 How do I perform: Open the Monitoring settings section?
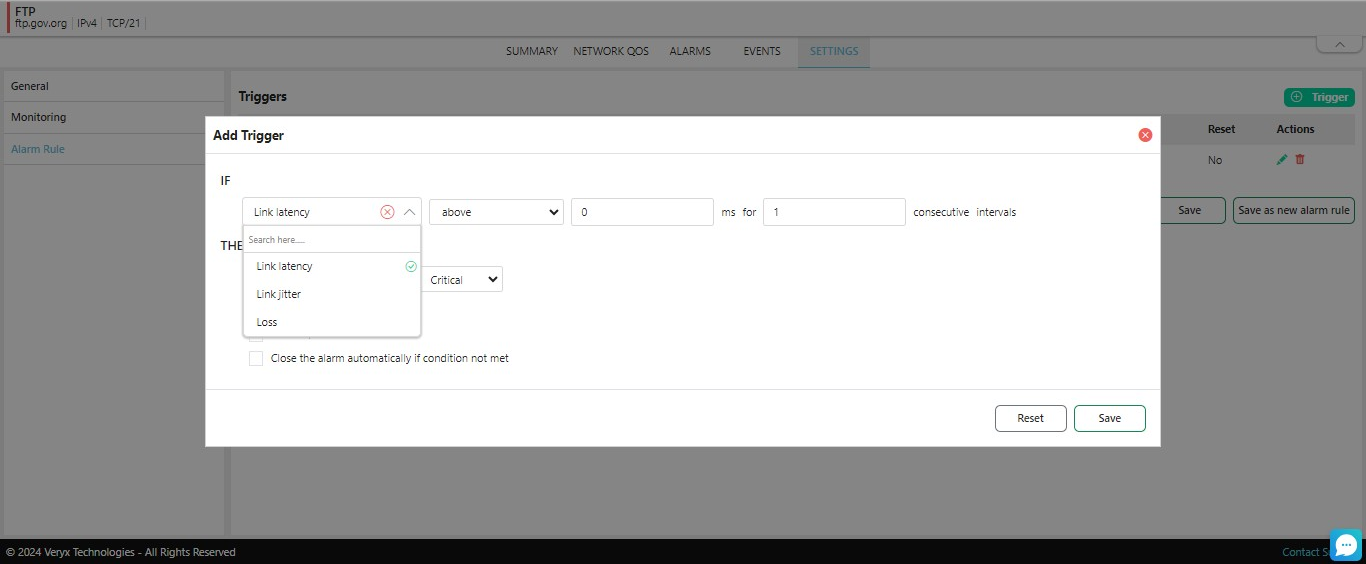click(x=39, y=117)
